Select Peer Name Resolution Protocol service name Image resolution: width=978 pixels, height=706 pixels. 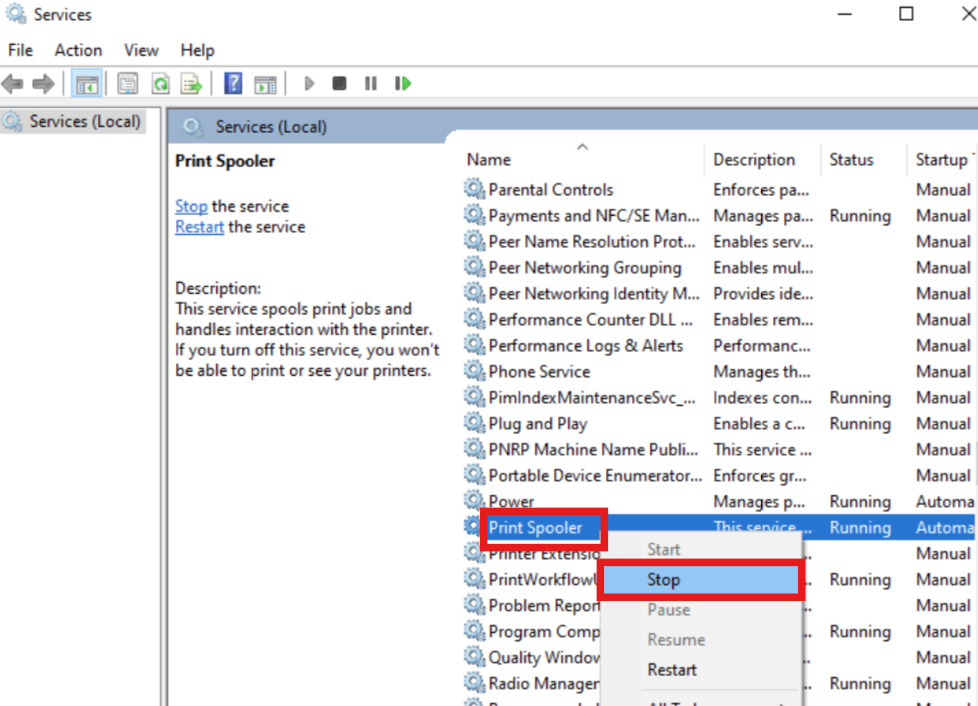click(x=592, y=242)
